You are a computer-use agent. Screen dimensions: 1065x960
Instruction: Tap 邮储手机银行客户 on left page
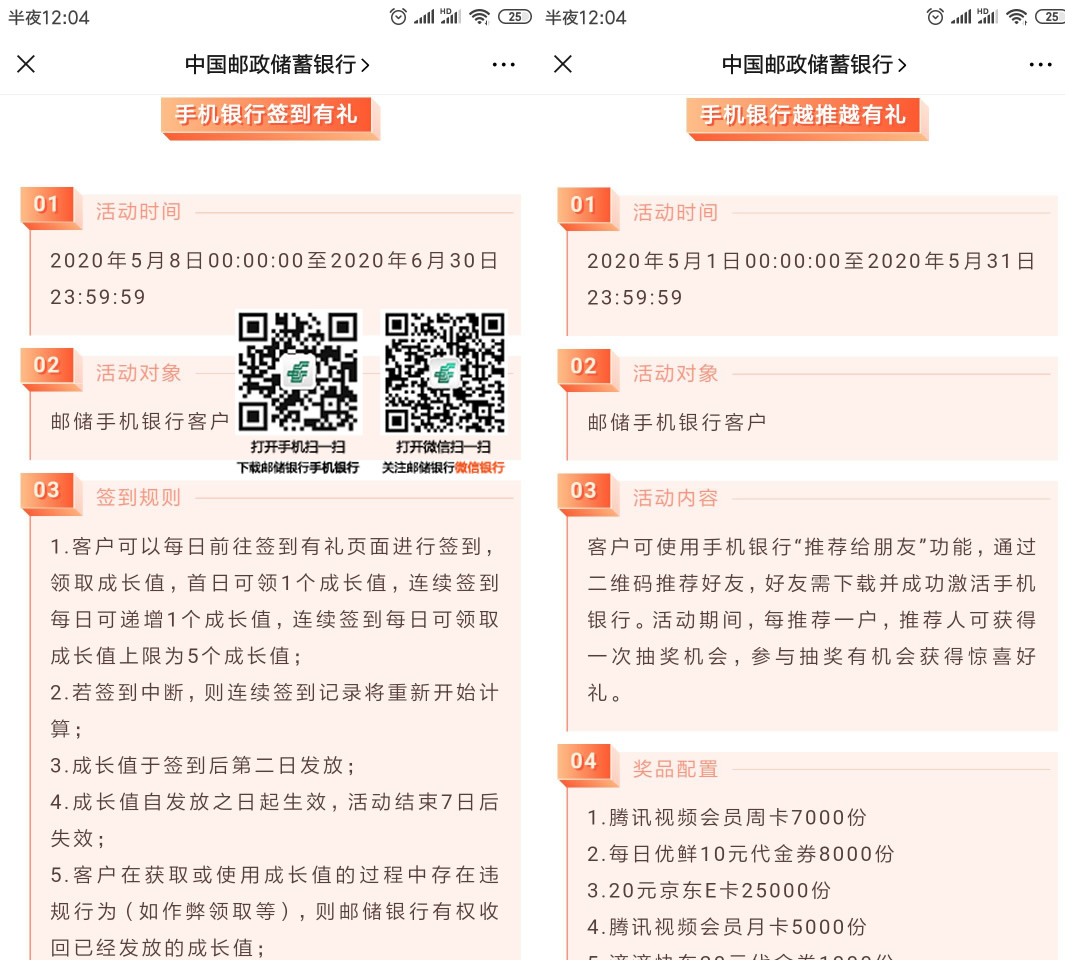[x=139, y=421]
